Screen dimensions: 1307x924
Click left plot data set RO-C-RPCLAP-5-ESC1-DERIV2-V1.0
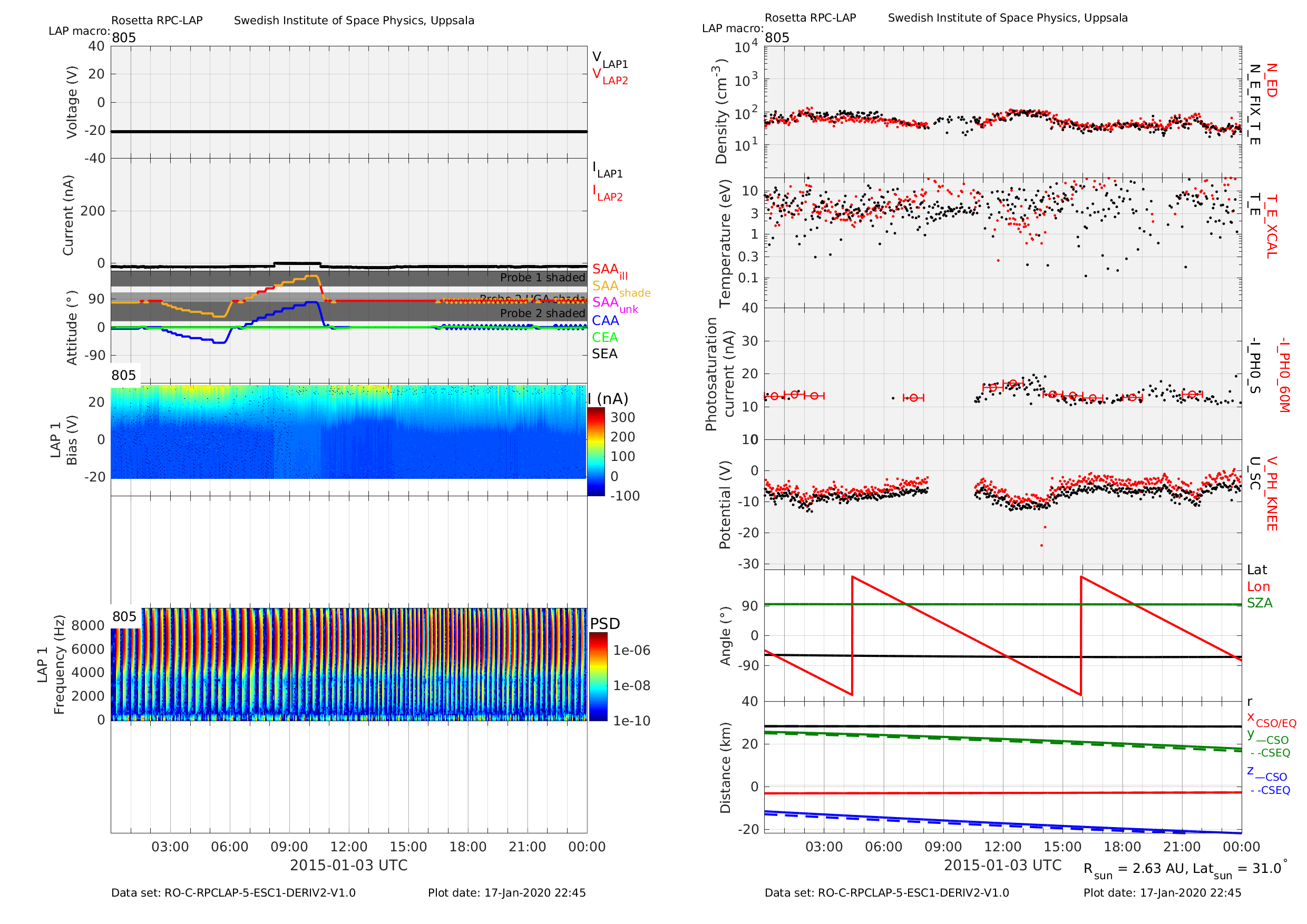coord(233,893)
